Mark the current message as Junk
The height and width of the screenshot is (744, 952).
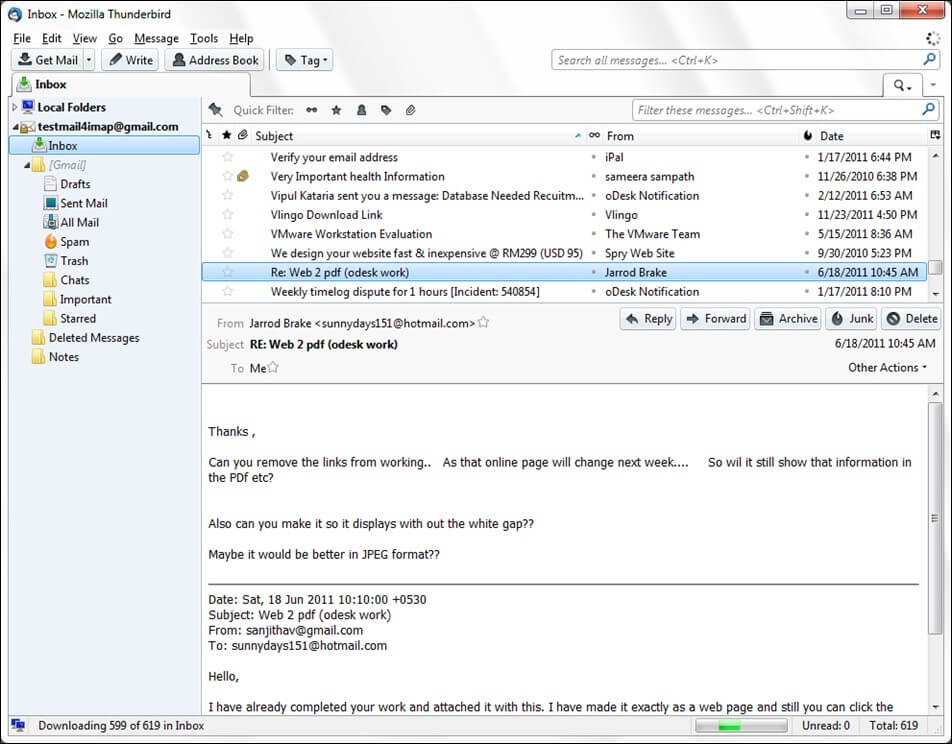[852, 318]
